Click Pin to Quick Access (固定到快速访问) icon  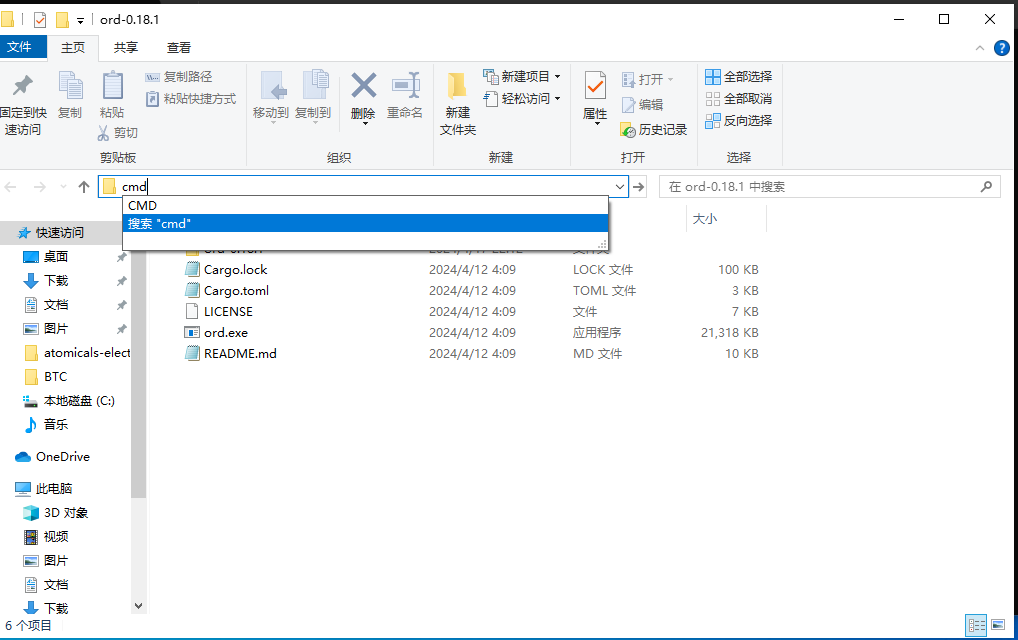22,87
